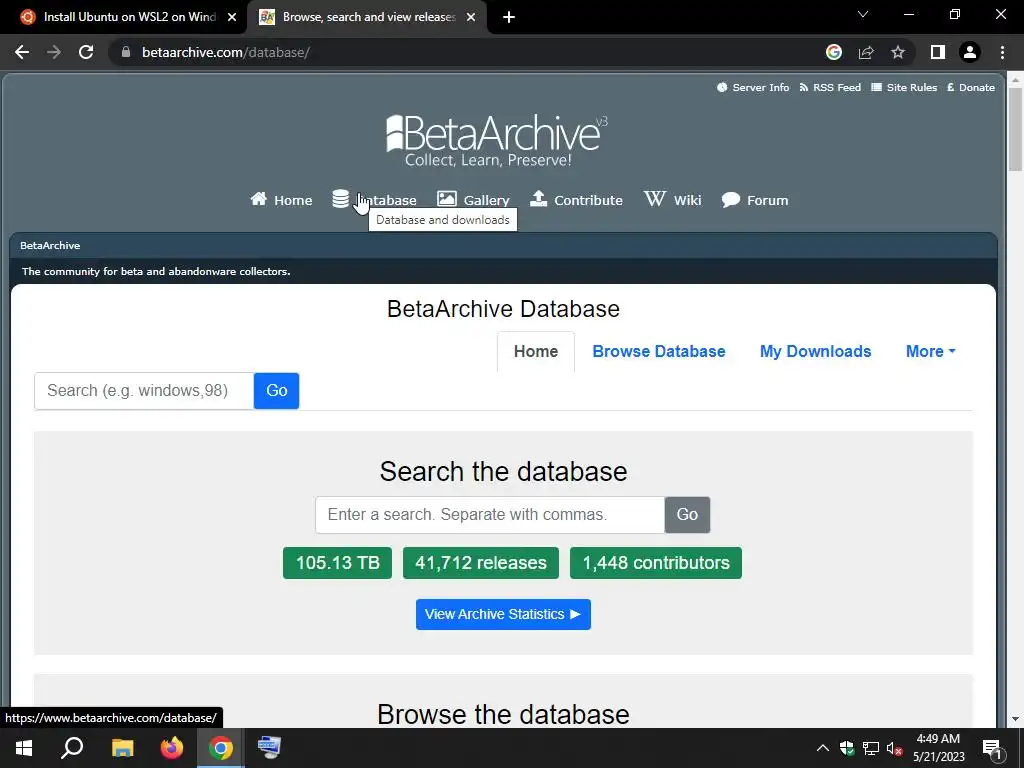The image size is (1024, 768).
Task: Reload the page with the refresh icon
Action: point(86,52)
